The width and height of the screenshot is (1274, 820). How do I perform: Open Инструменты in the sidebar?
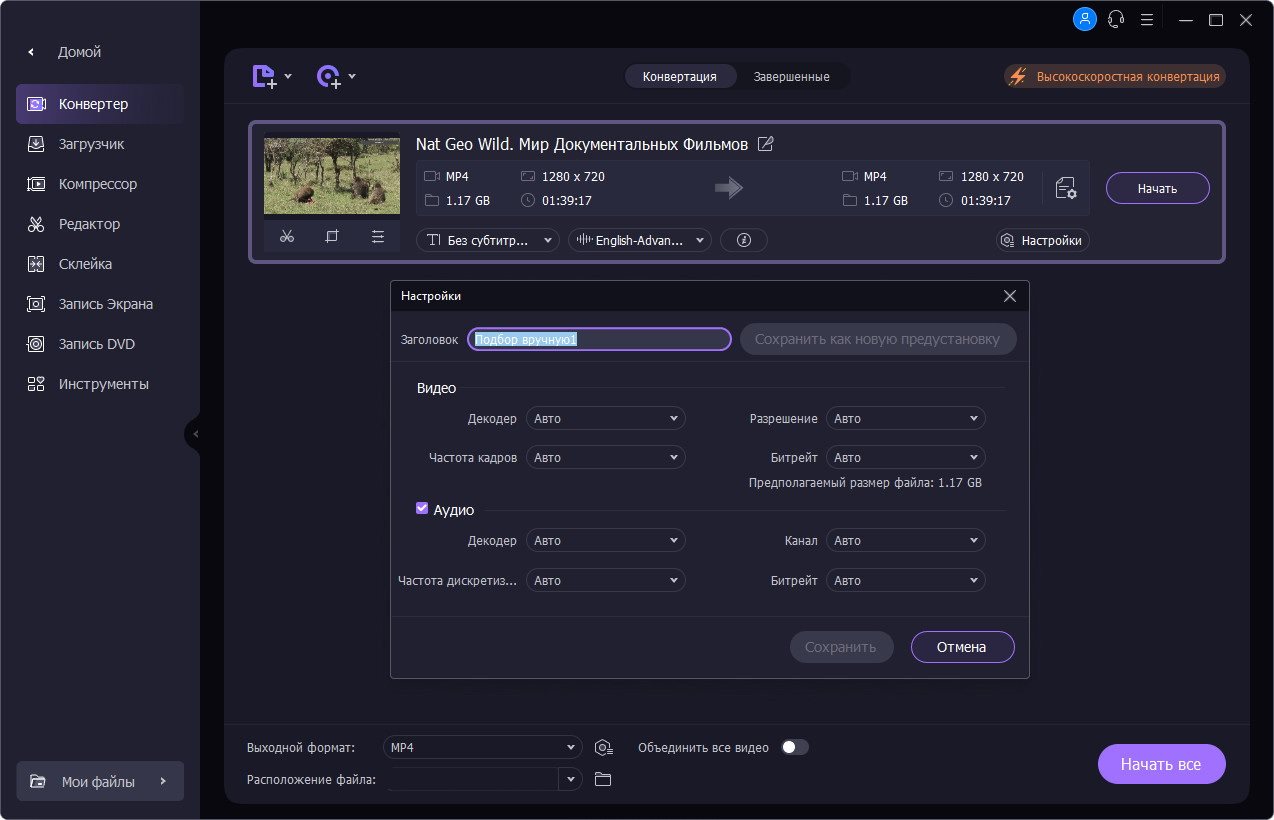point(100,384)
